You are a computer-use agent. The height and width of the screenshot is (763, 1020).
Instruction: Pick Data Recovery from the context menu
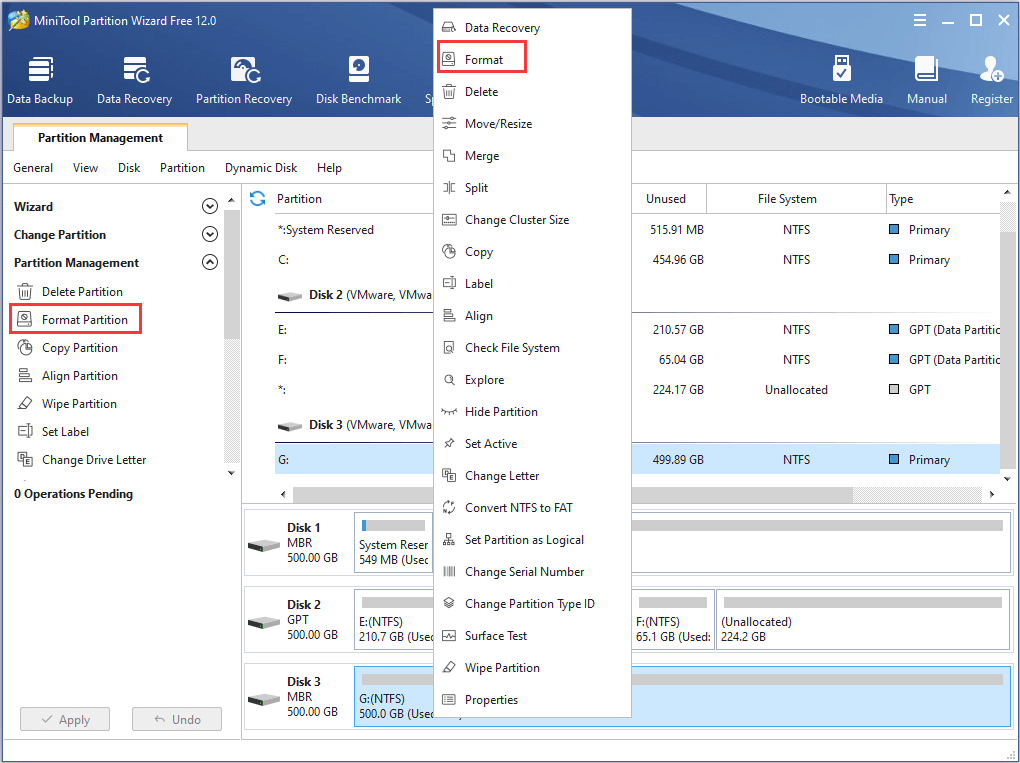click(x=532, y=27)
